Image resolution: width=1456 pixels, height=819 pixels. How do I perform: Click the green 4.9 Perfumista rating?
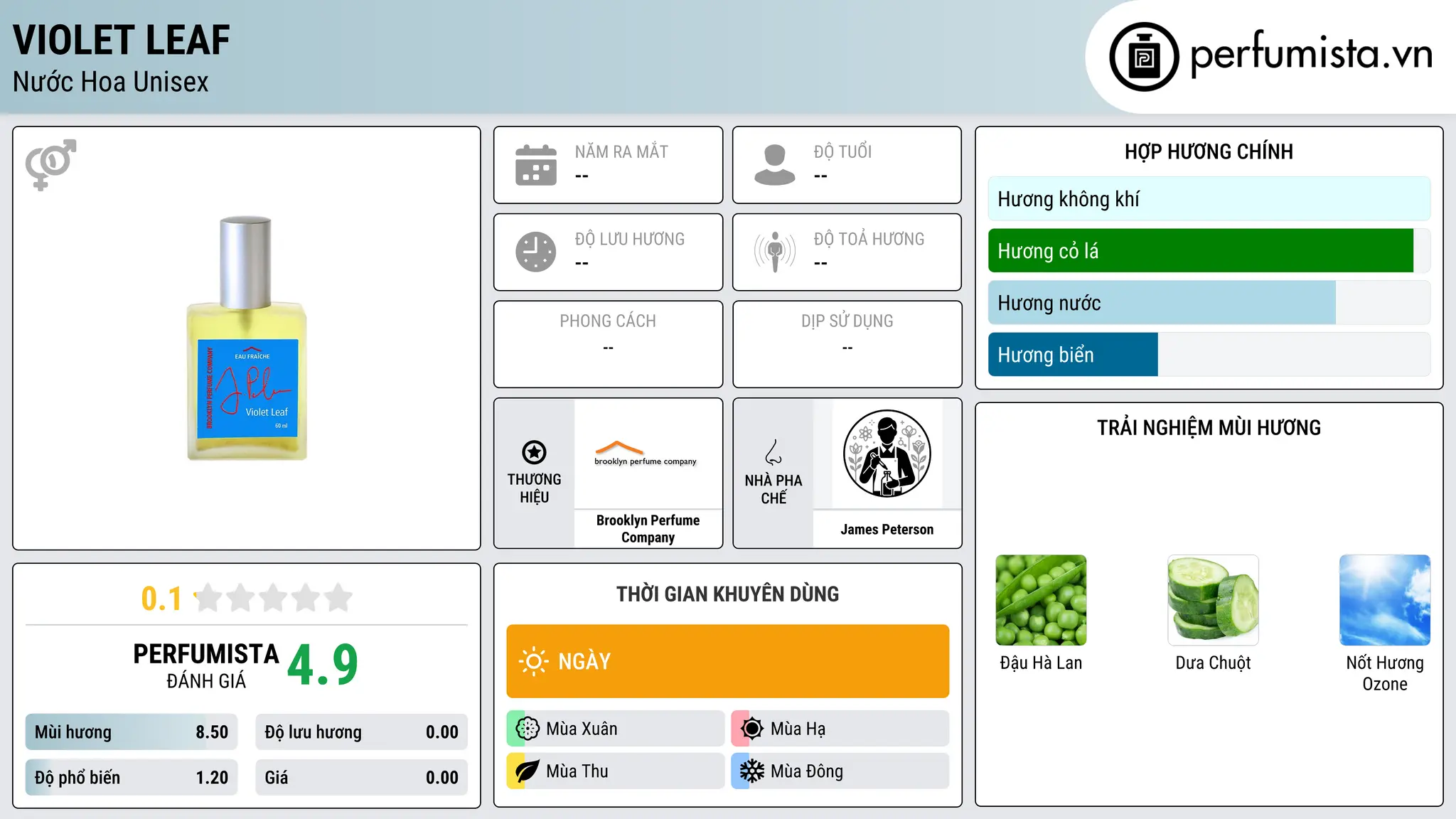[x=323, y=665]
